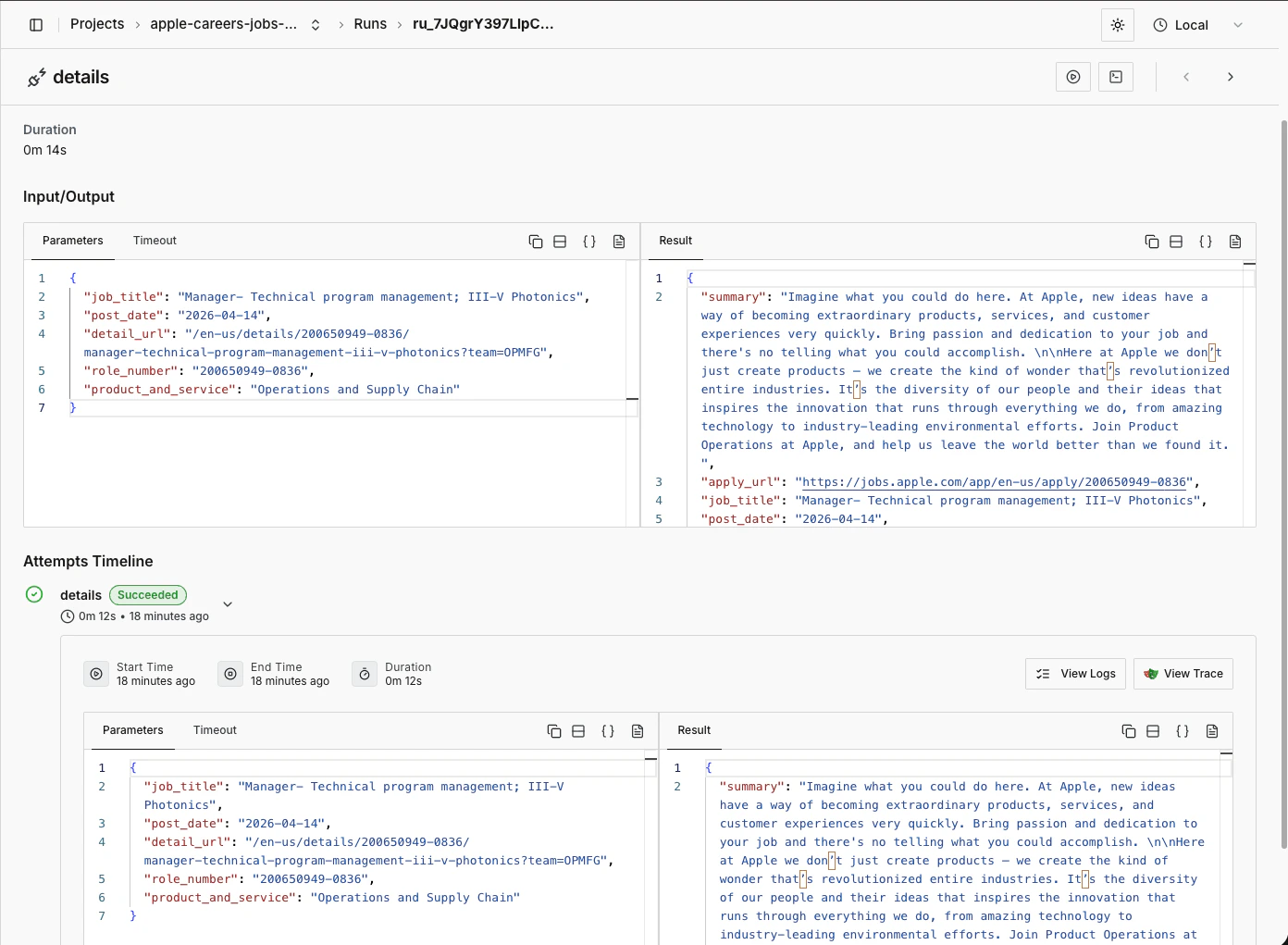The image size is (1288, 945).
Task: Click the split-rows icon in Input/Output Result toolbar
Action: [1176, 242]
